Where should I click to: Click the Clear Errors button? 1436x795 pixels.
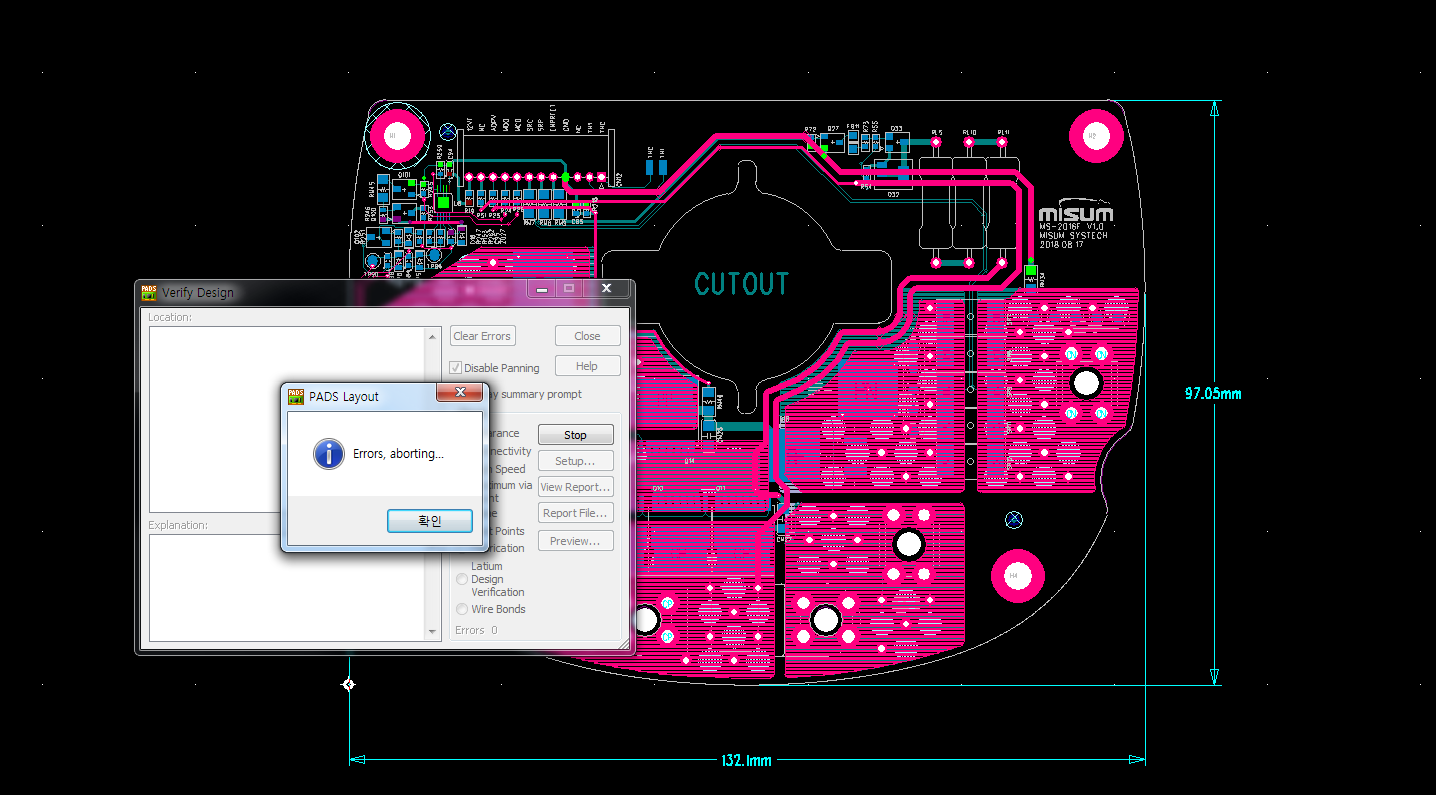(482, 336)
